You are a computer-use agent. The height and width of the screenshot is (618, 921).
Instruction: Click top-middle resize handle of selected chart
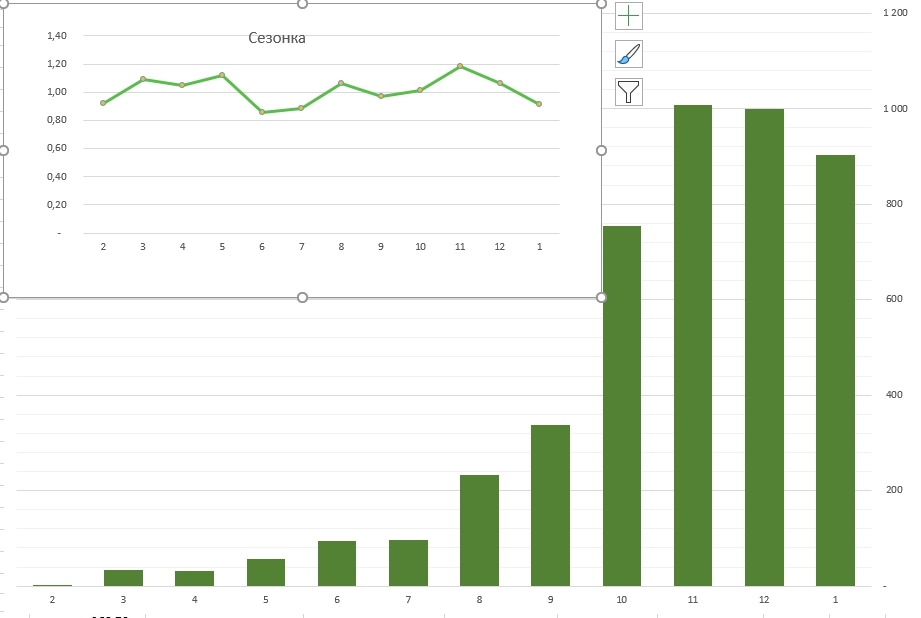click(x=302, y=4)
